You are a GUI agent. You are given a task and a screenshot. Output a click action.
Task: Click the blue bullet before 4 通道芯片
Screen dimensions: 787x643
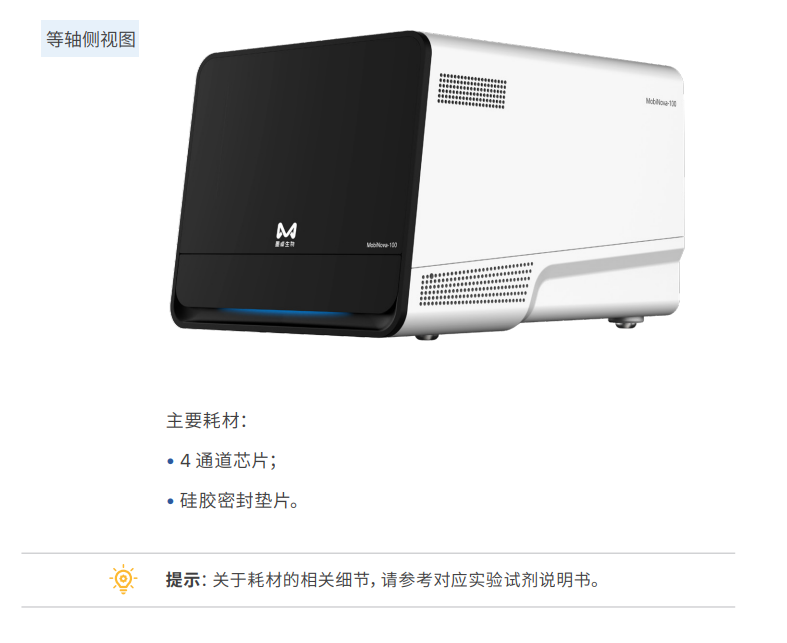[x=171, y=461]
